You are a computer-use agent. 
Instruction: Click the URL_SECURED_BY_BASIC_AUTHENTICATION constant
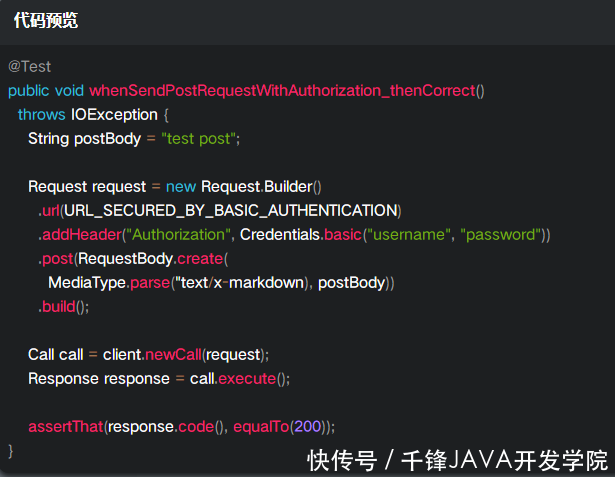pyautogui.click(x=229, y=210)
